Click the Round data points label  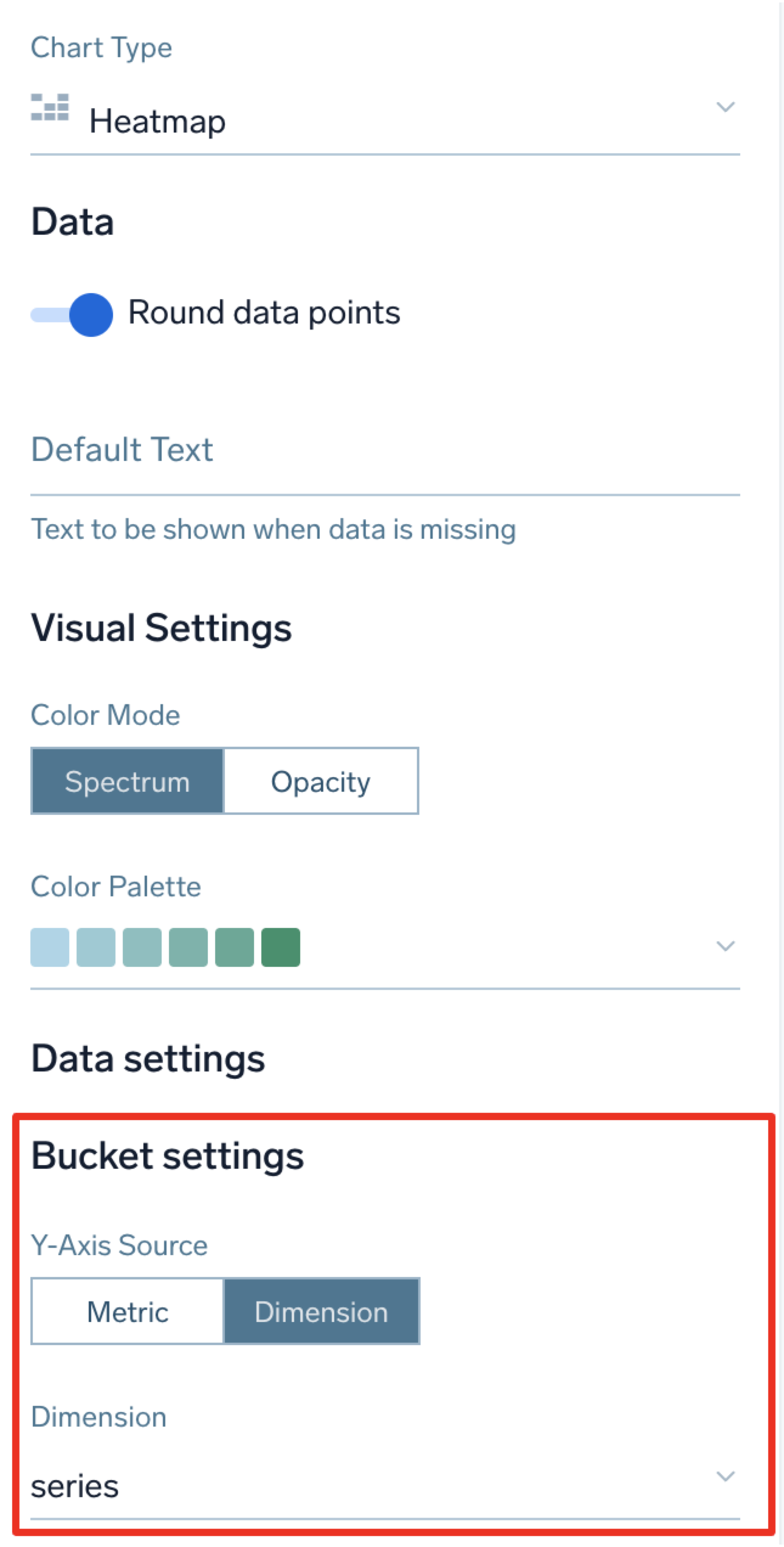[264, 313]
